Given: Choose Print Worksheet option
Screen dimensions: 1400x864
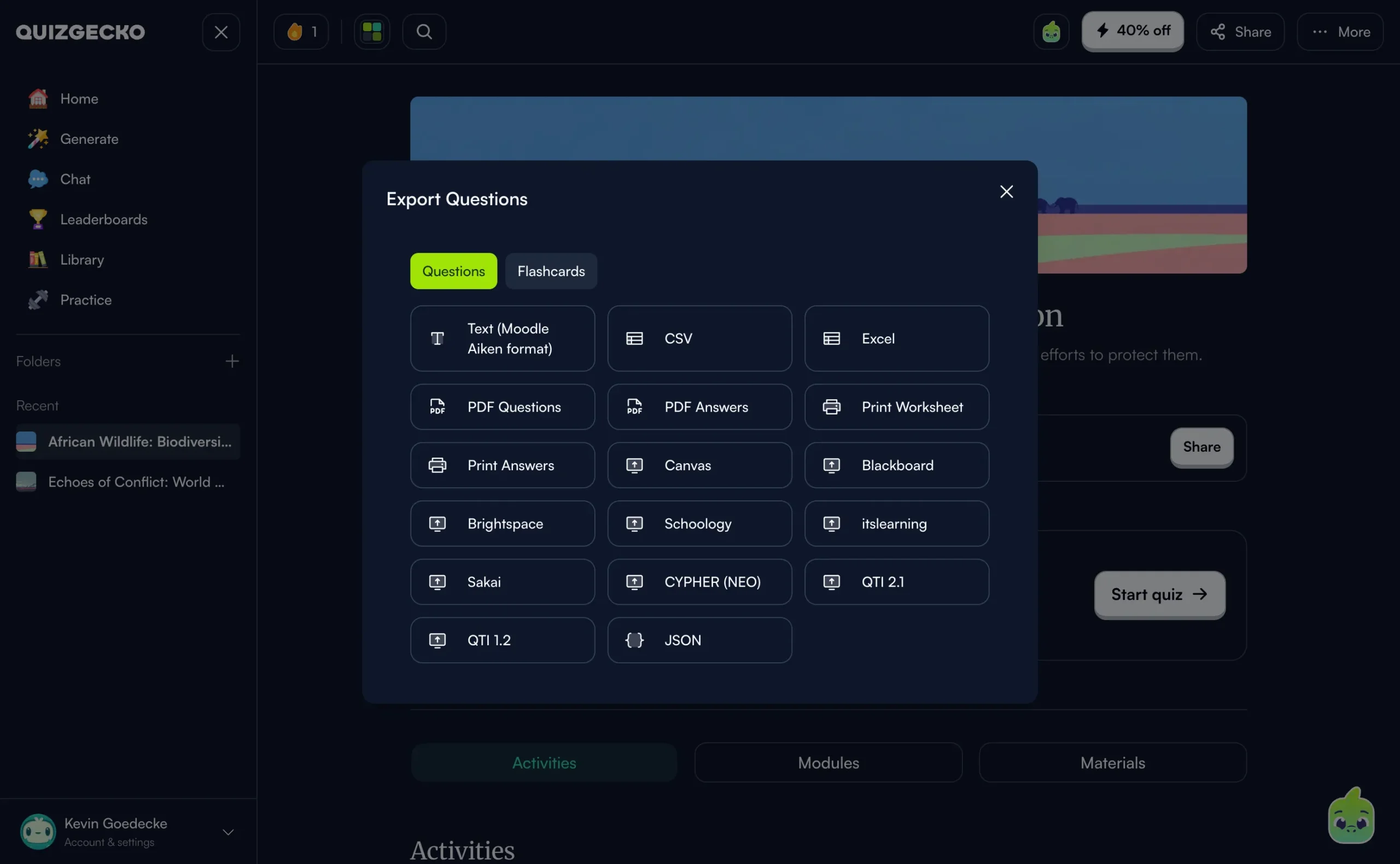Looking at the screenshot, I should (x=896, y=407).
